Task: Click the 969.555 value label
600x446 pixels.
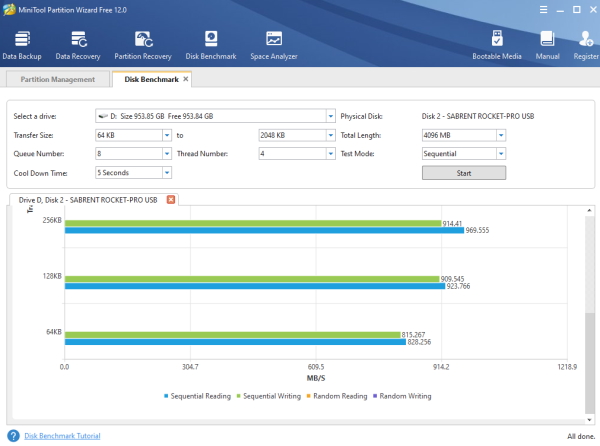Action: 477,230
